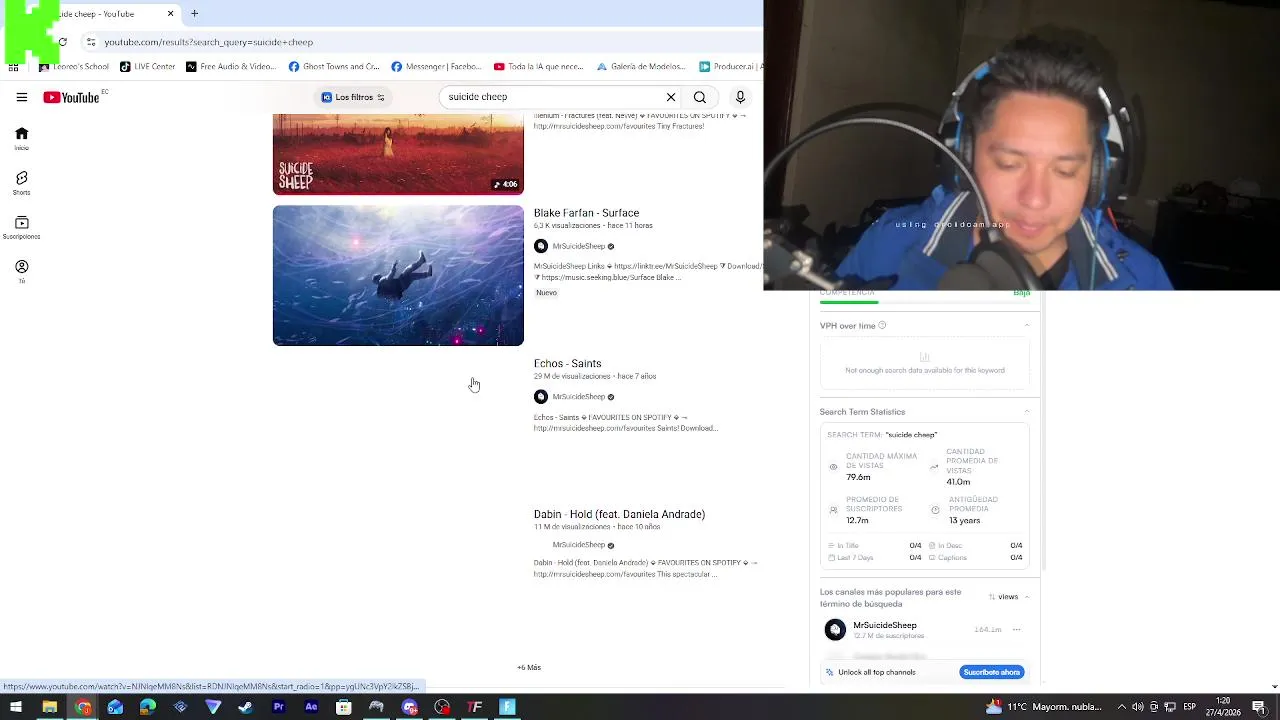Click the 79.6m maximum views value
Image resolution: width=1280 pixels, height=720 pixels.
(858, 477)
